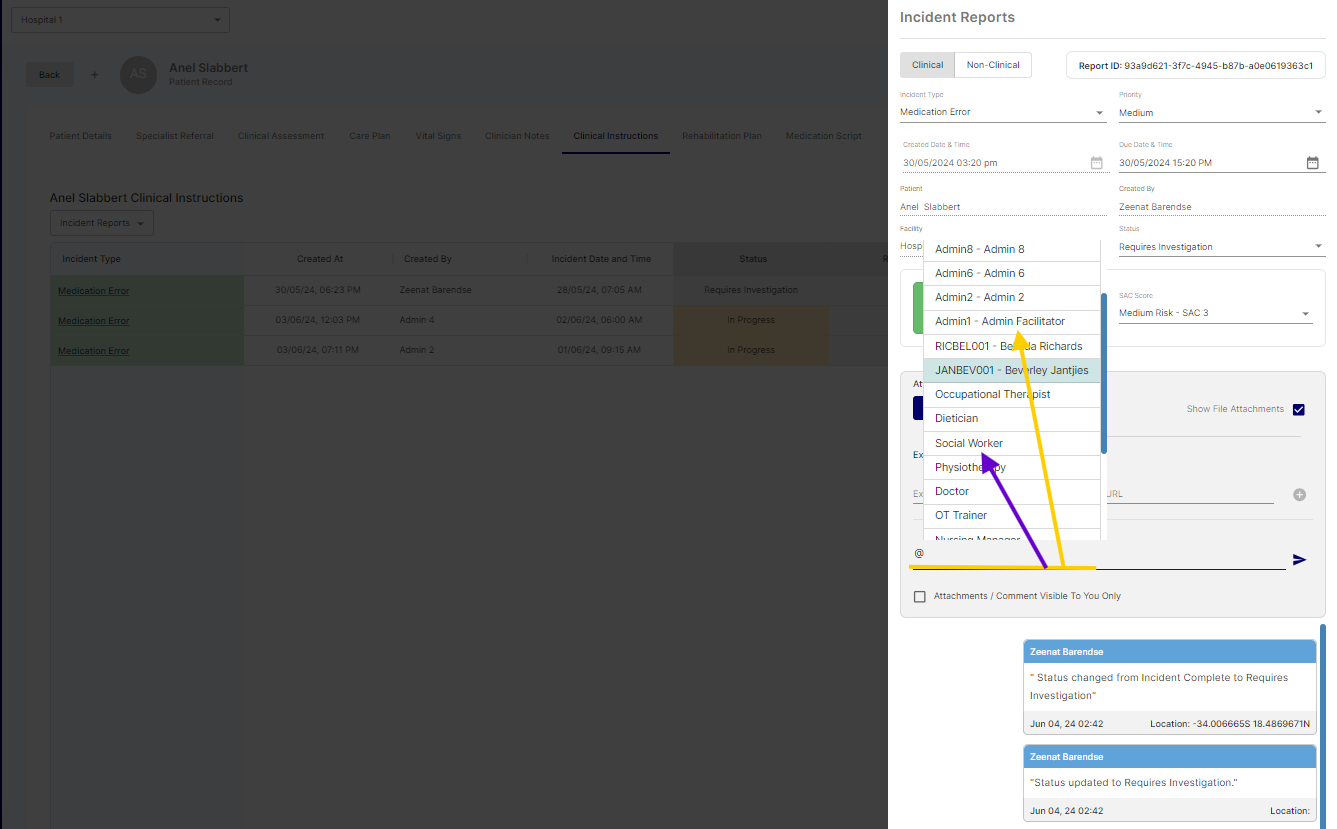The height and width of the screenshot is (829, 1337).
Task: Select Social Worker from the mention list
Action: pos(968,443)
